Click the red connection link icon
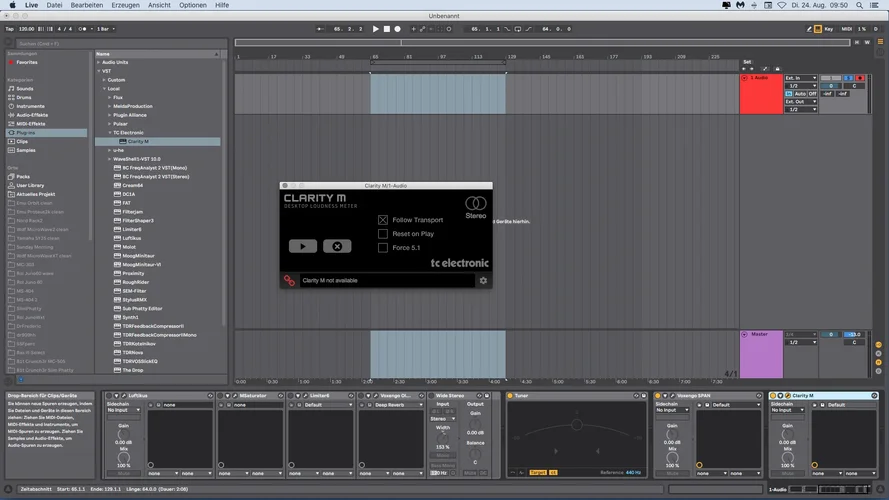 tap(289, 281)
